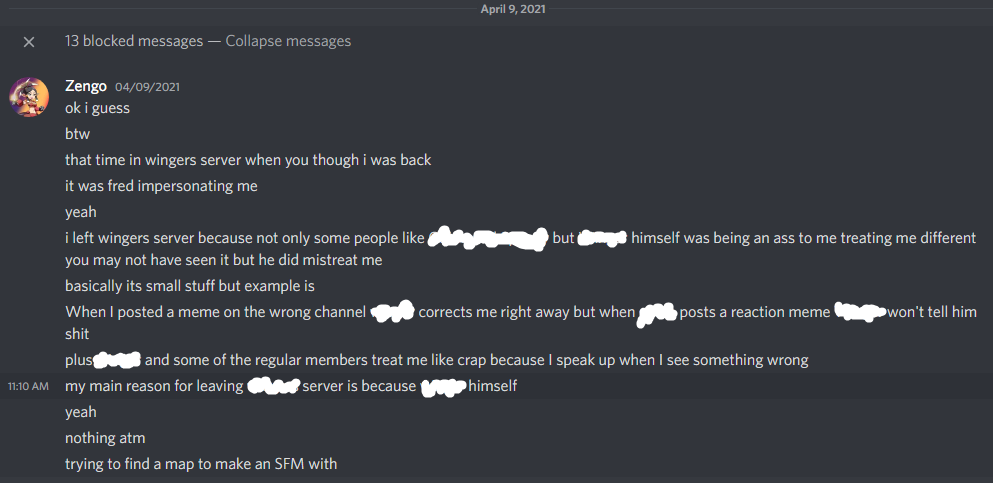Click the X icon beside blocked messages
This screenshot has height=483, width=993.
28,42
